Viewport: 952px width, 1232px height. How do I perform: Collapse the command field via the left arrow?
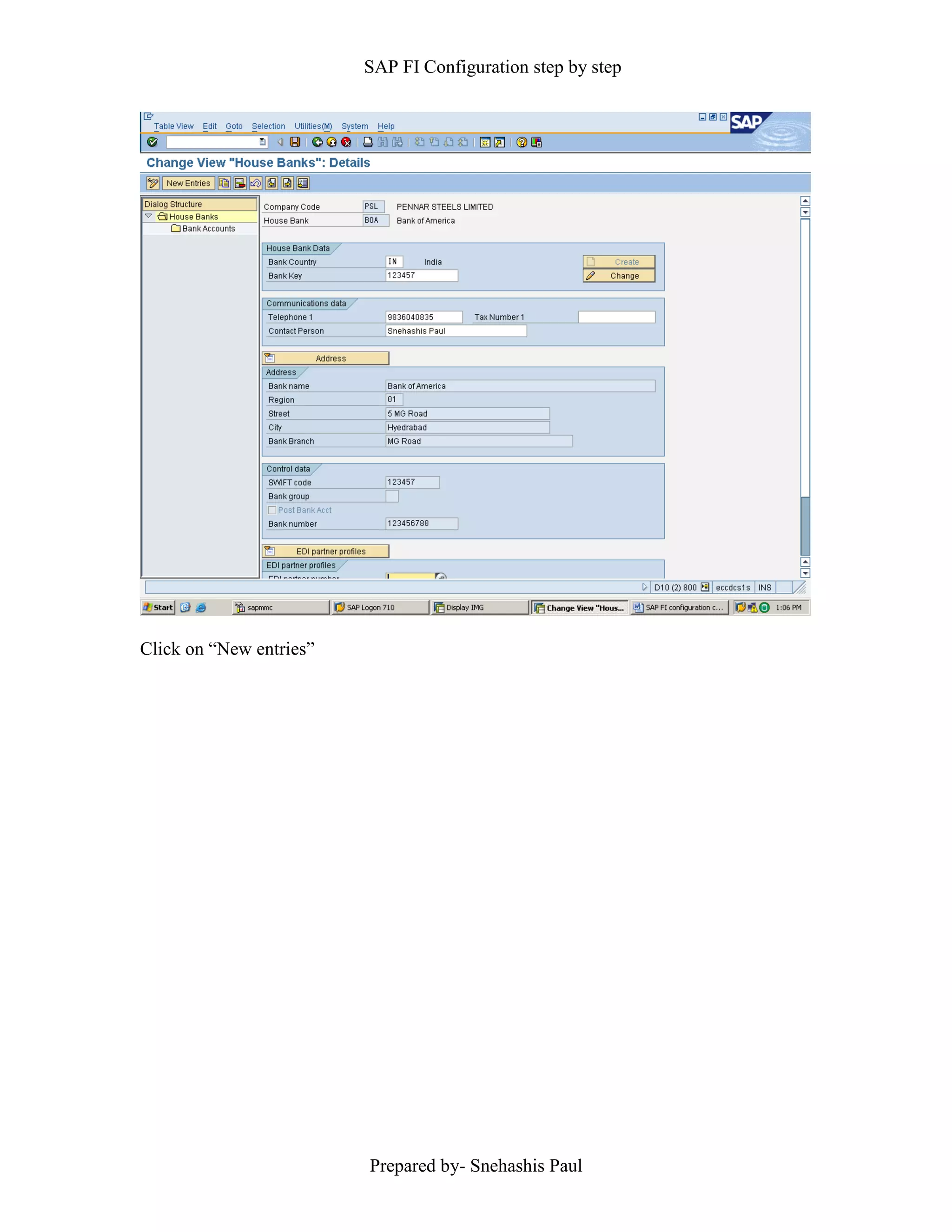click(280, 142)
